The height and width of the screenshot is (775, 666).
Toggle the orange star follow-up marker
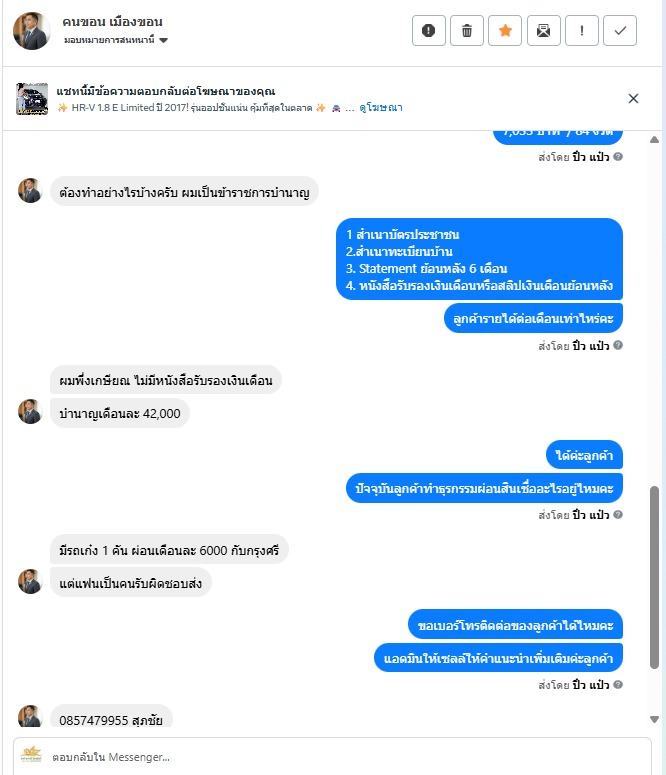click(505, 31)
